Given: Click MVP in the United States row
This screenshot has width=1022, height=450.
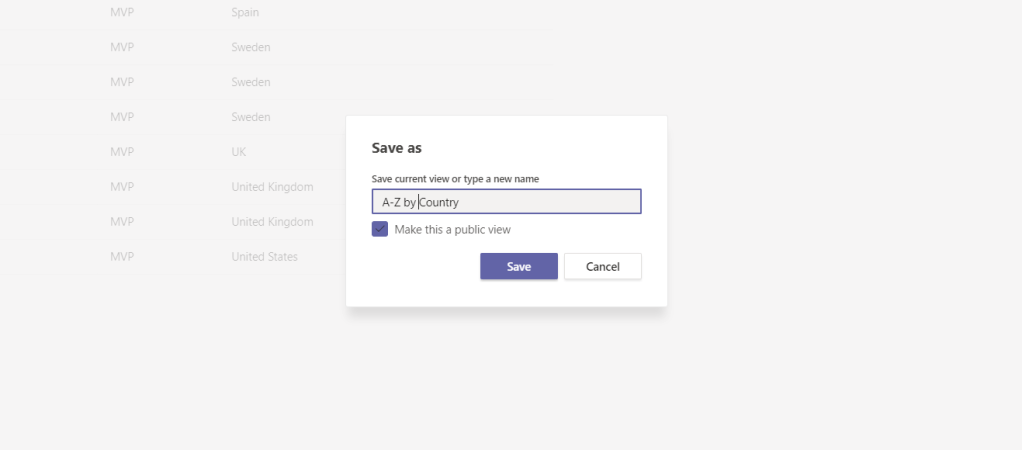Looking at the screenshot, I should point(122,257).
